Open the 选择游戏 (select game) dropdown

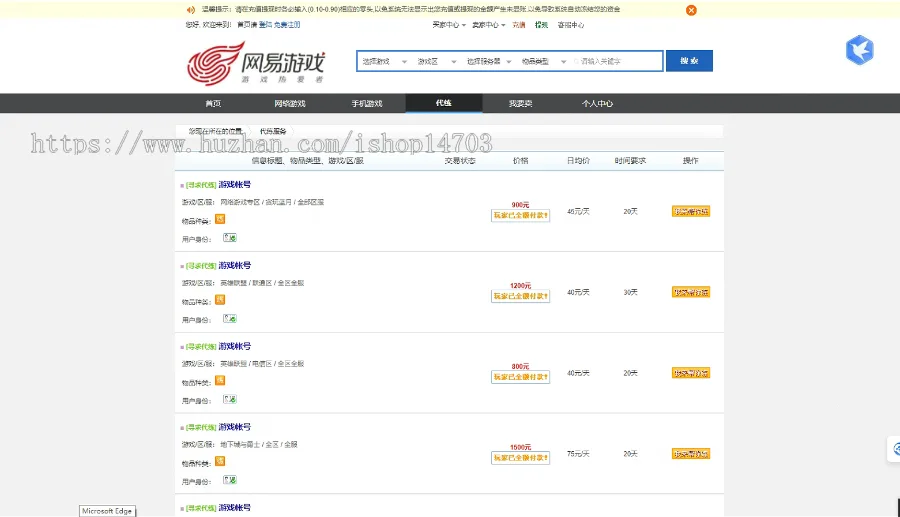(x=384, y=61)
